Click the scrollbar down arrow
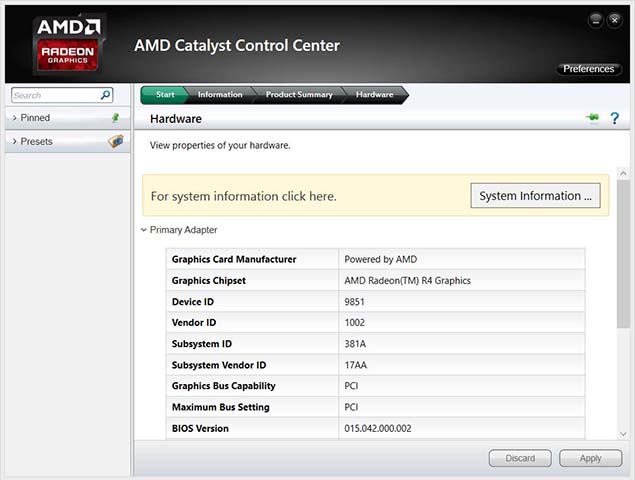Image resolution: width=635 pixels, height=480 pixels. (623, 434)
